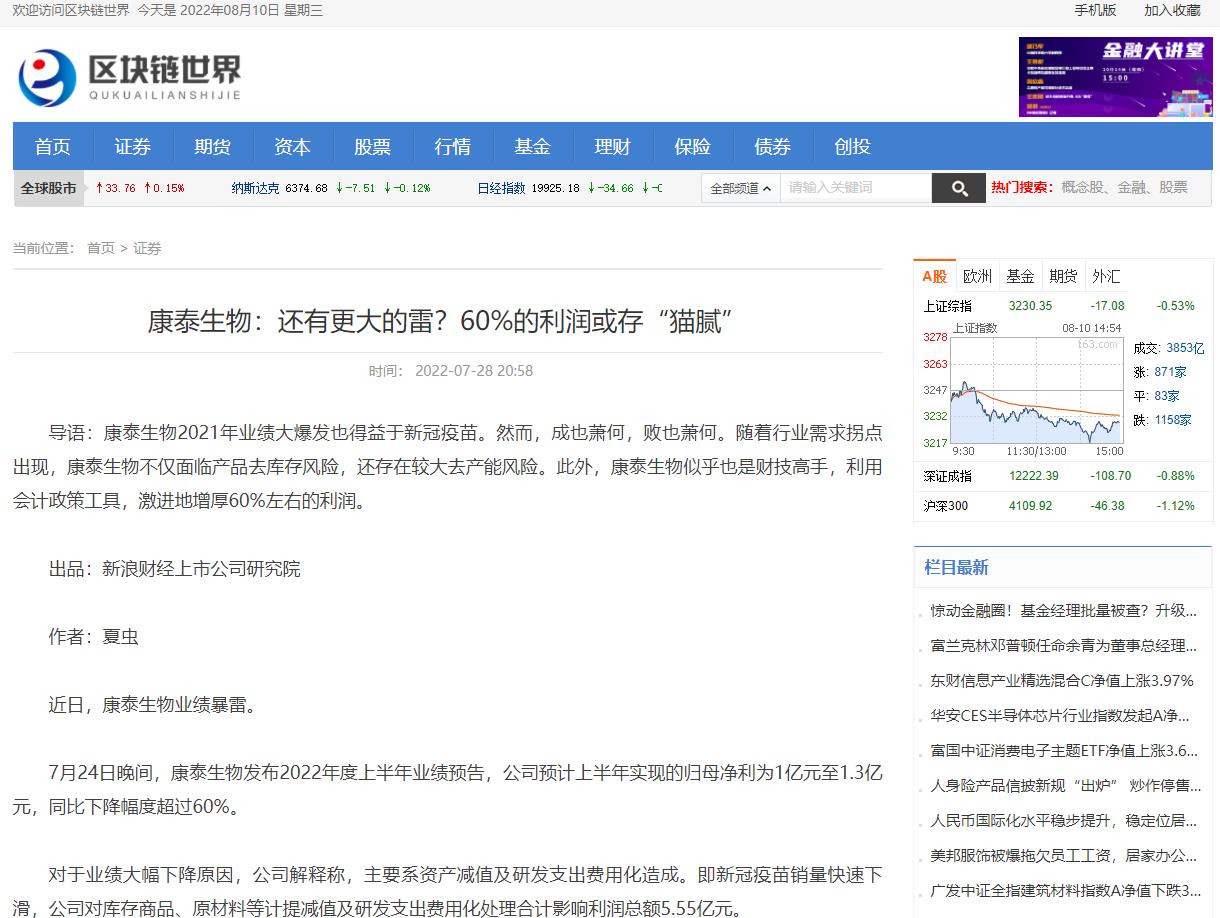The image size is (1220, 918).
Task: Click the 上证综指 index row
Action: click(1062, 306)
